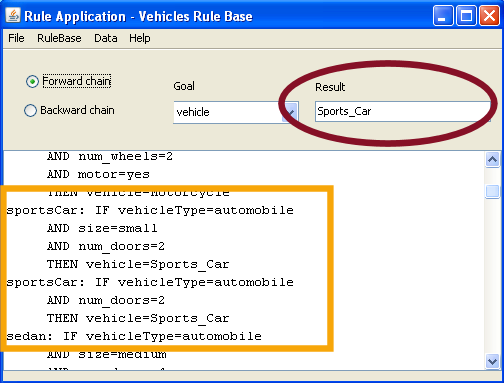504x383 pixels.
Task: Click the Java application icon in title bar
Action: [x=13, y=15]
